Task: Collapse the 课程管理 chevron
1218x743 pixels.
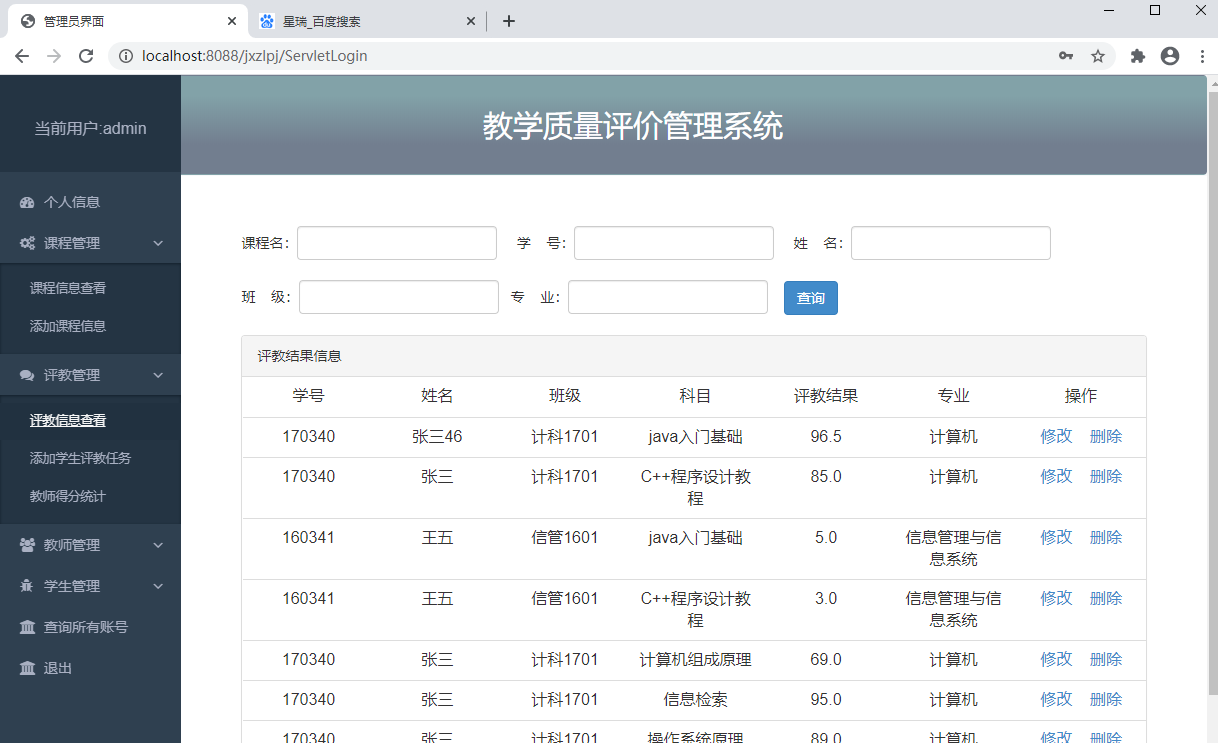Action: (x=158, y=243)
